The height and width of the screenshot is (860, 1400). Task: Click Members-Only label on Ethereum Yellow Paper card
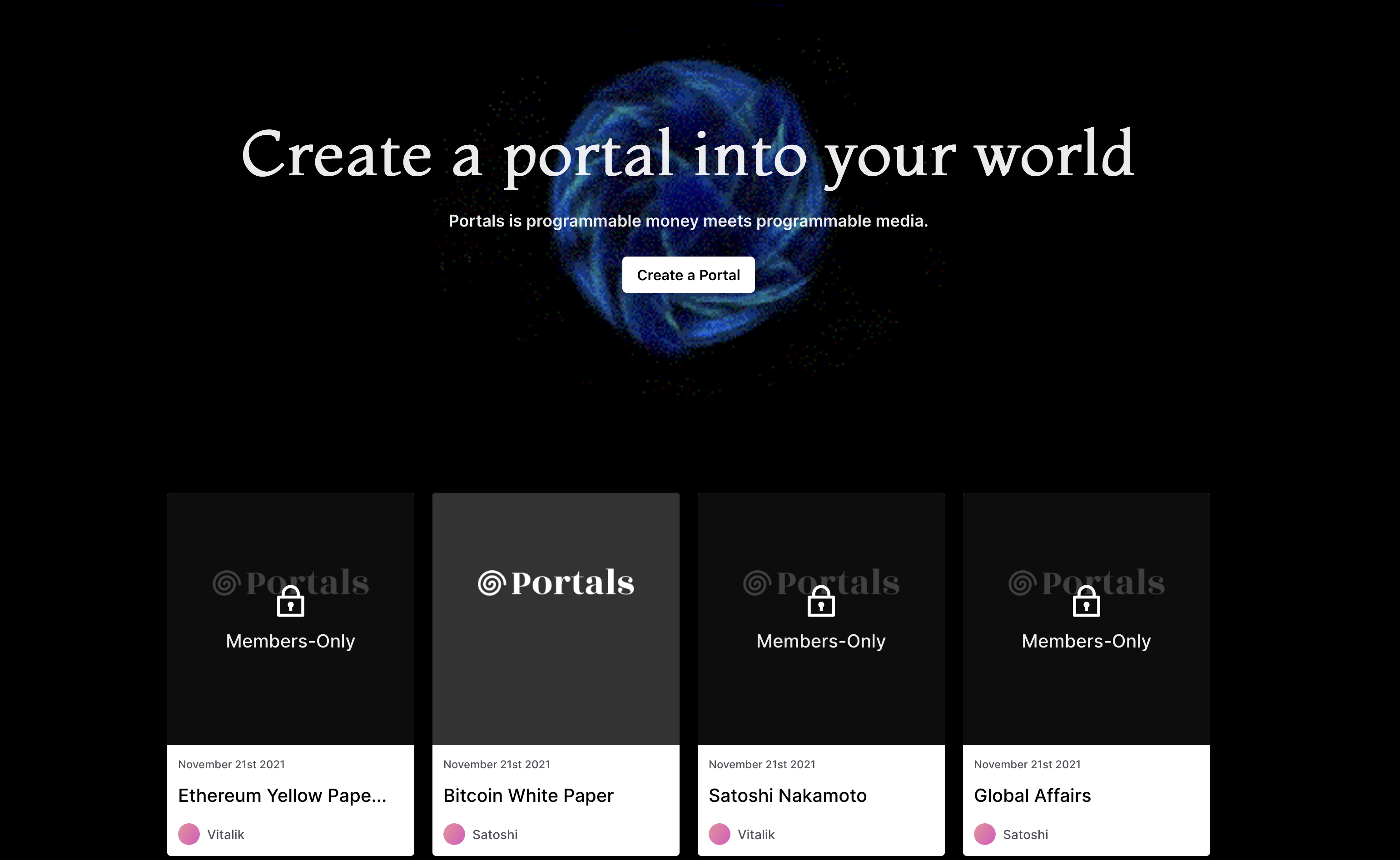point(291,641)
